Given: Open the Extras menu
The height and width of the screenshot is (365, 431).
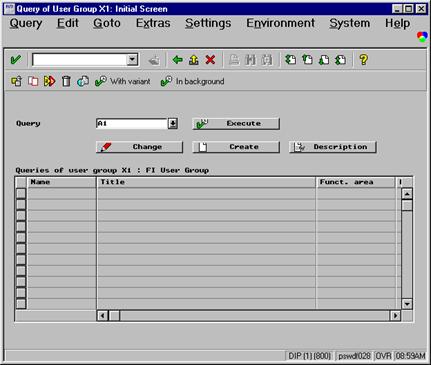Looking at the screenshot, I should click(153, 23).
